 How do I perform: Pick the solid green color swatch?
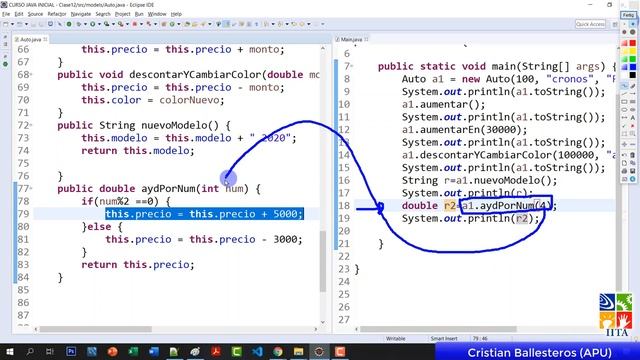tap(633, 59)
